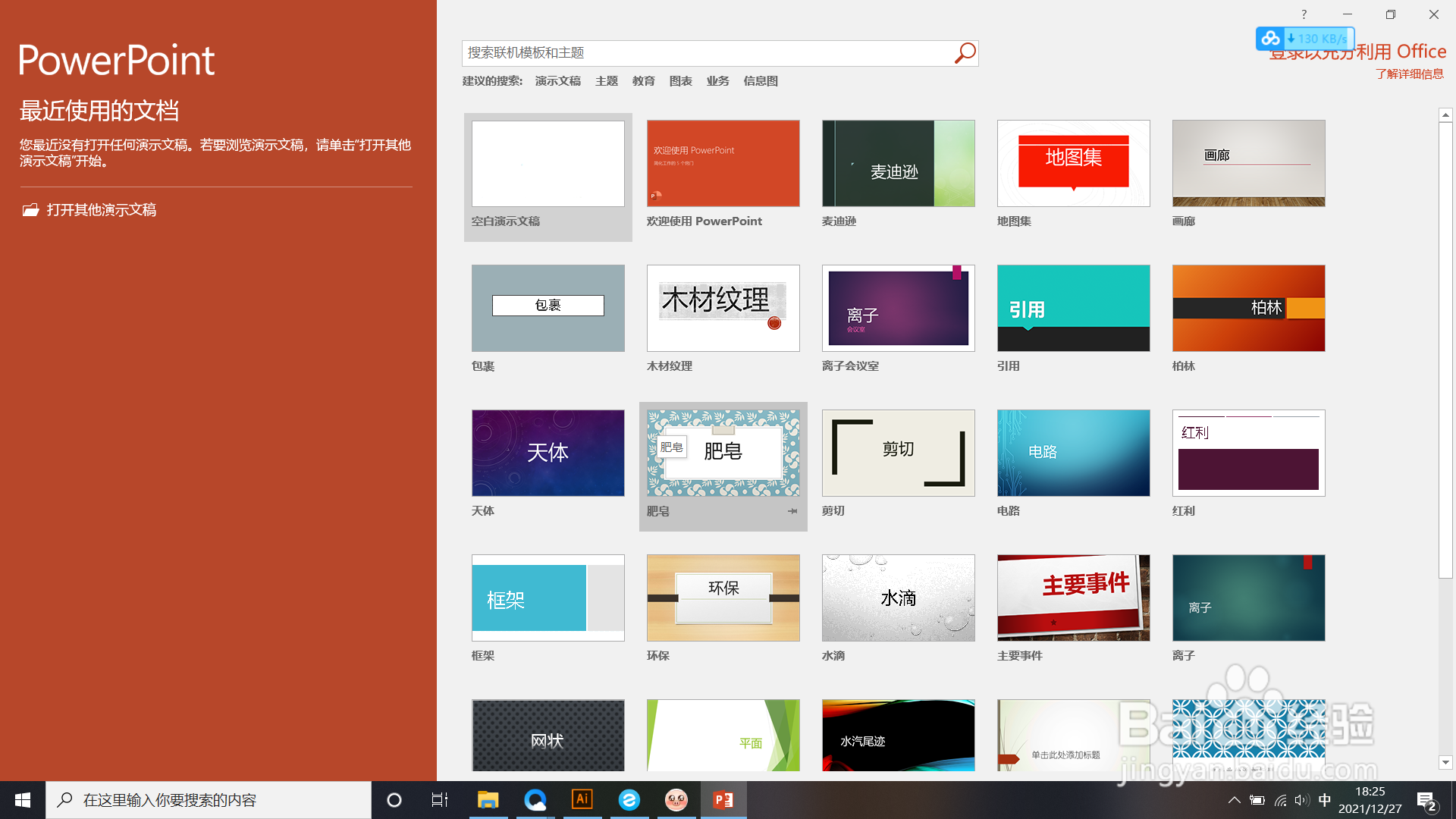The image size is (1456, 819).
Task: Search suggested term 教育
Action: pos(644,81)
